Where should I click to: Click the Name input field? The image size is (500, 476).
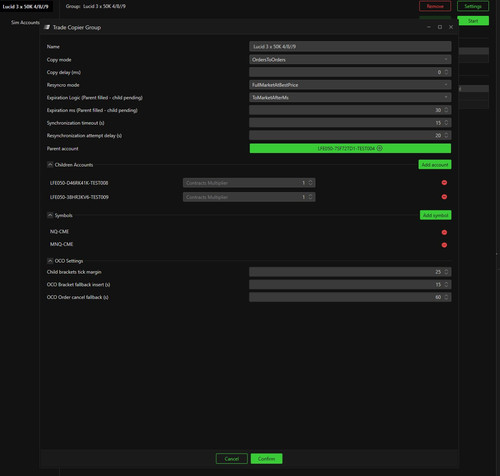point(350,46)
